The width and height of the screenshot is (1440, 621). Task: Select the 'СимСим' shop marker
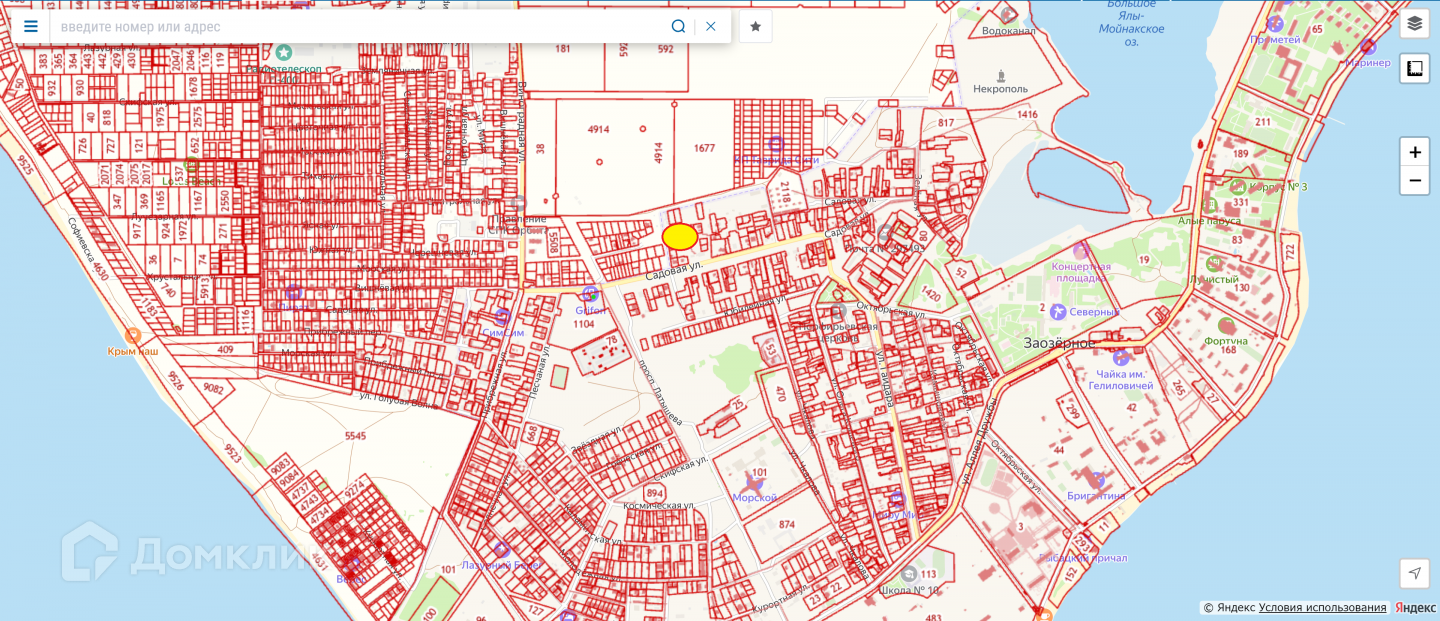[x=503, y=316]
